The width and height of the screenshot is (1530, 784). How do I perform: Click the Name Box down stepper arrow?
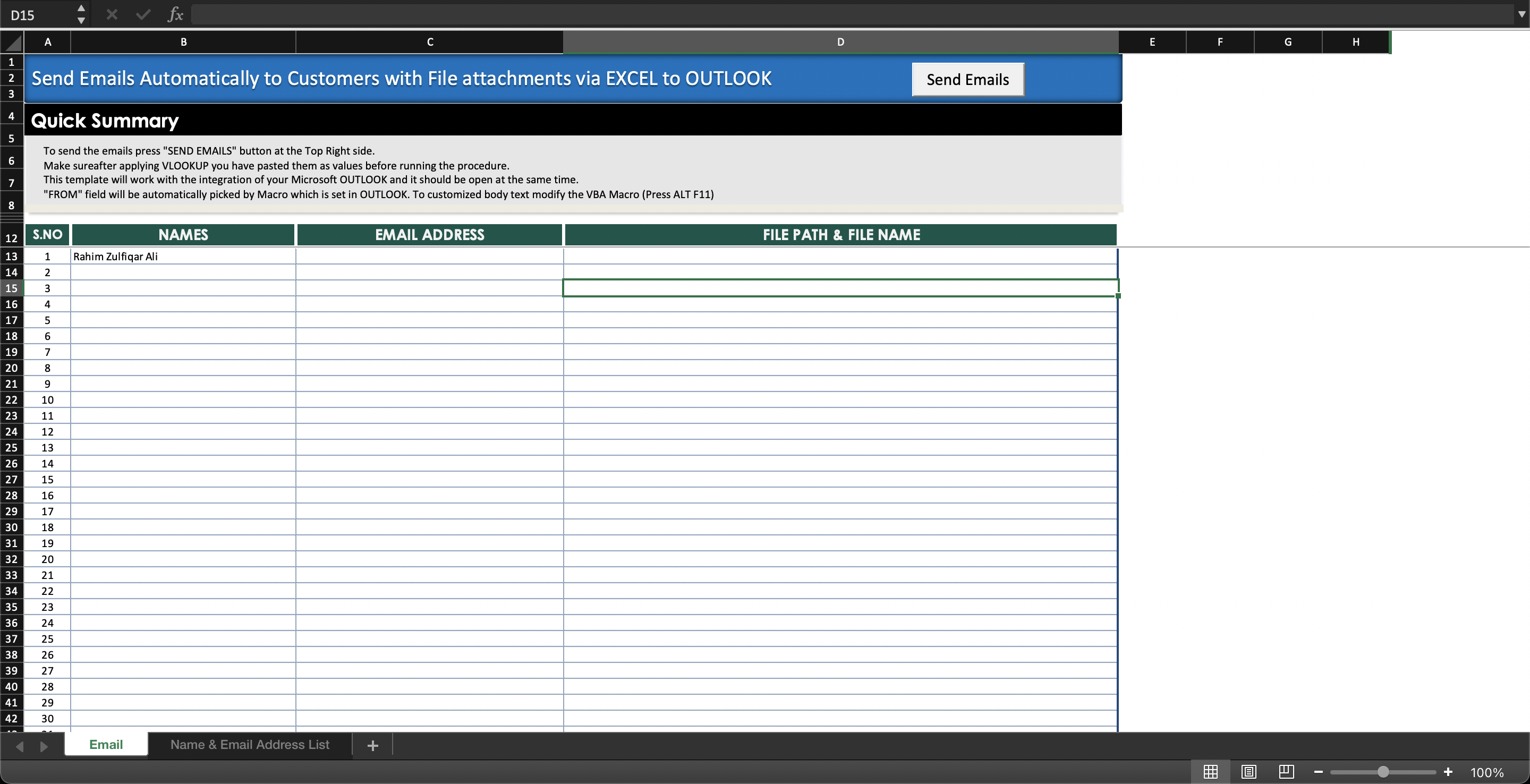point(81,21)
